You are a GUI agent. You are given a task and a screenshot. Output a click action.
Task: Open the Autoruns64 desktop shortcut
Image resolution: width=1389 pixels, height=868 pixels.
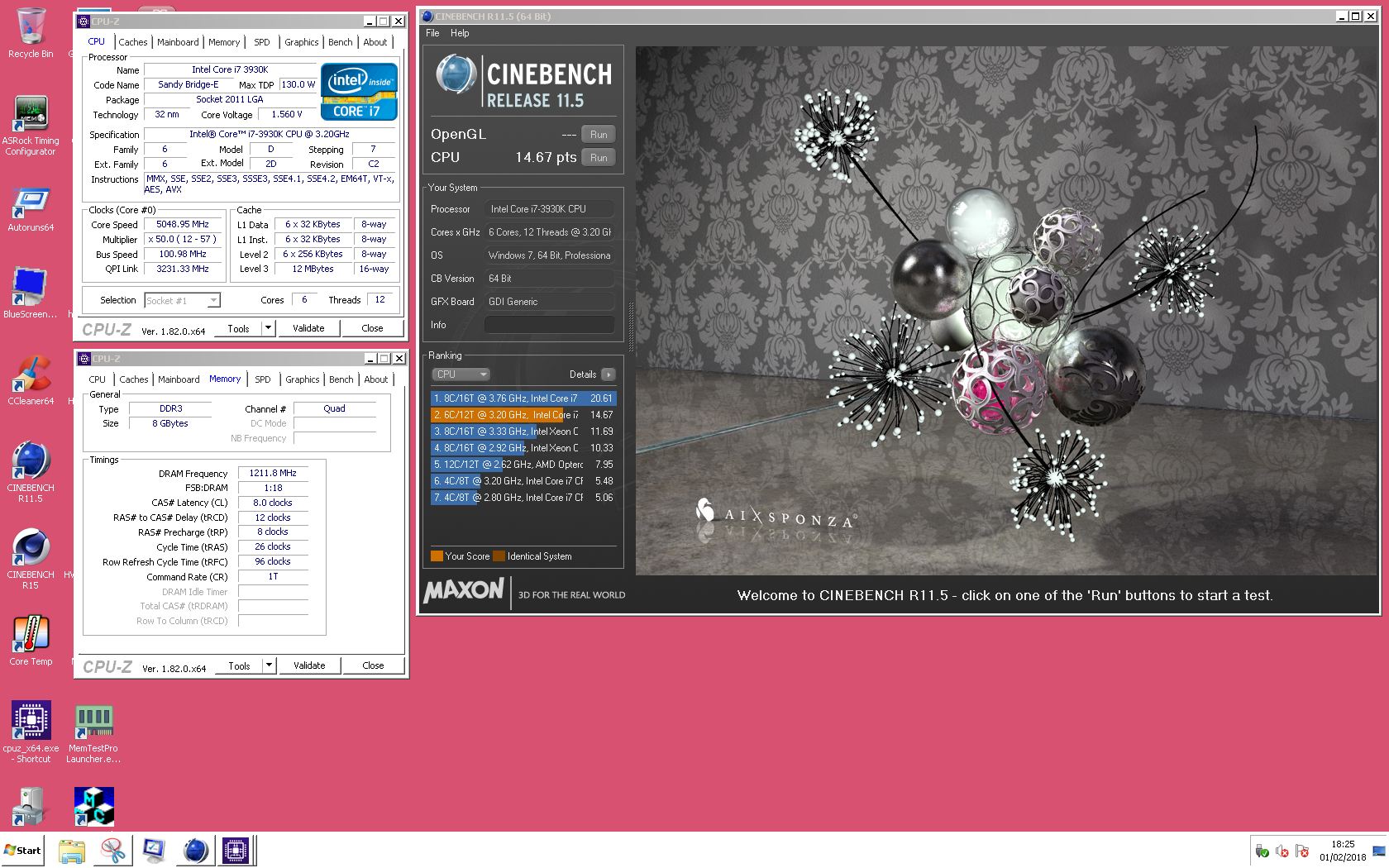(31, 210)
